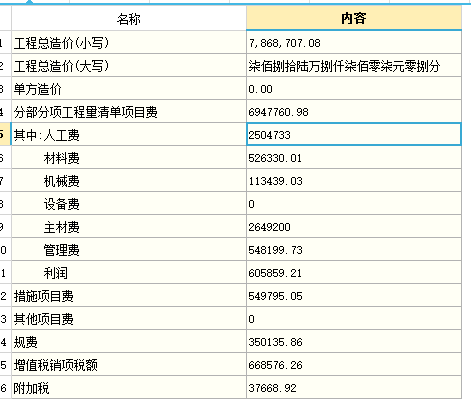Select the value 526330.01
Viewport: 471px width, 402px height.
[x=354, y=157]
